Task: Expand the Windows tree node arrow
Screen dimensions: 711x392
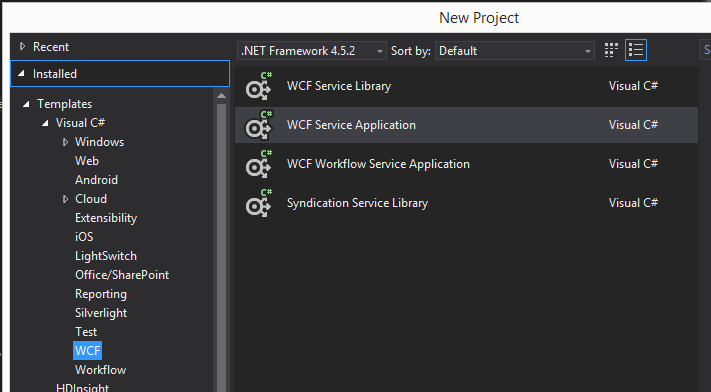Action: click(x=65, y=142)
